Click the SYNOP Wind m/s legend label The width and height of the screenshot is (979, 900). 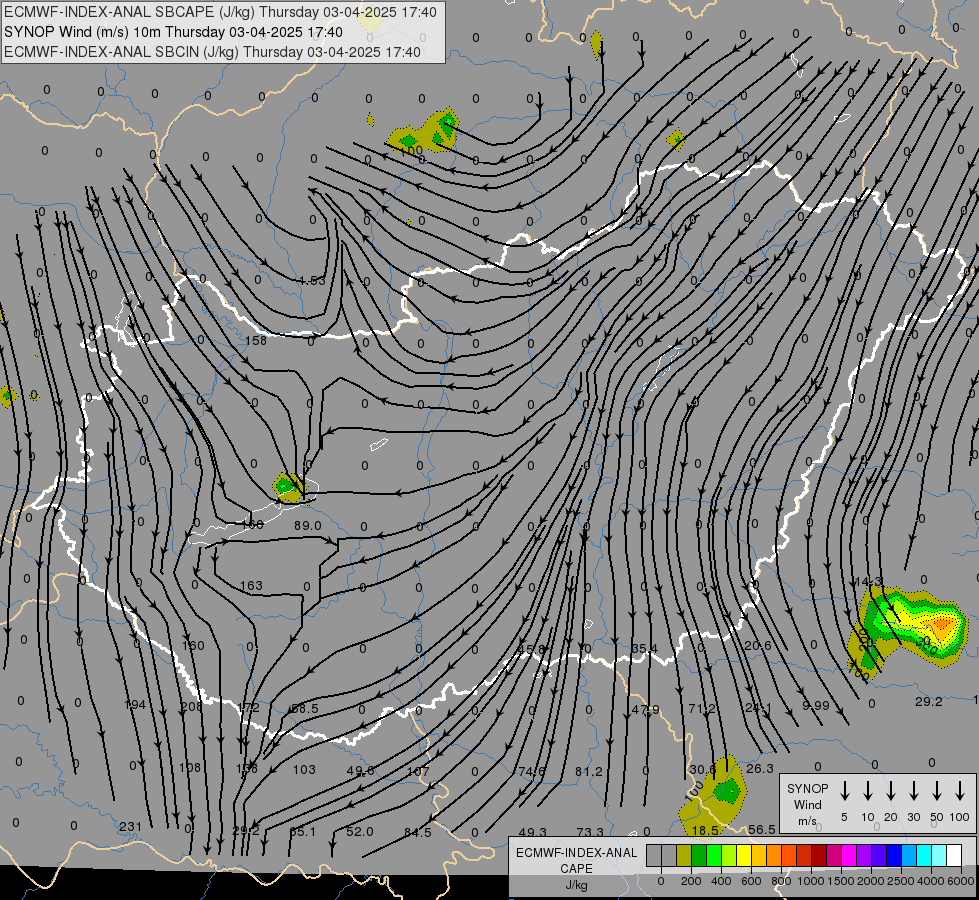point(807,804)
